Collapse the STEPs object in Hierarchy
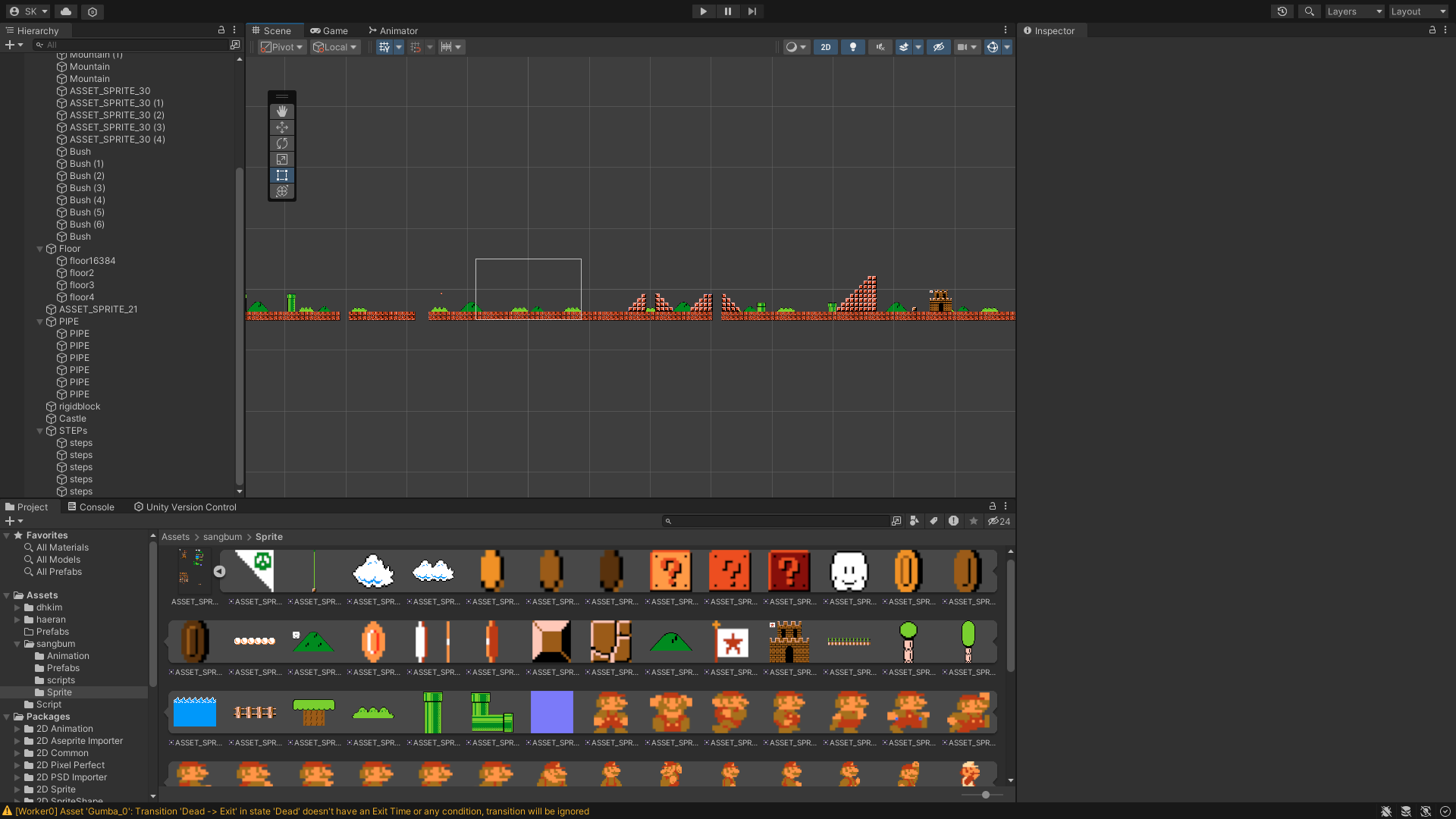 [40, 431]
